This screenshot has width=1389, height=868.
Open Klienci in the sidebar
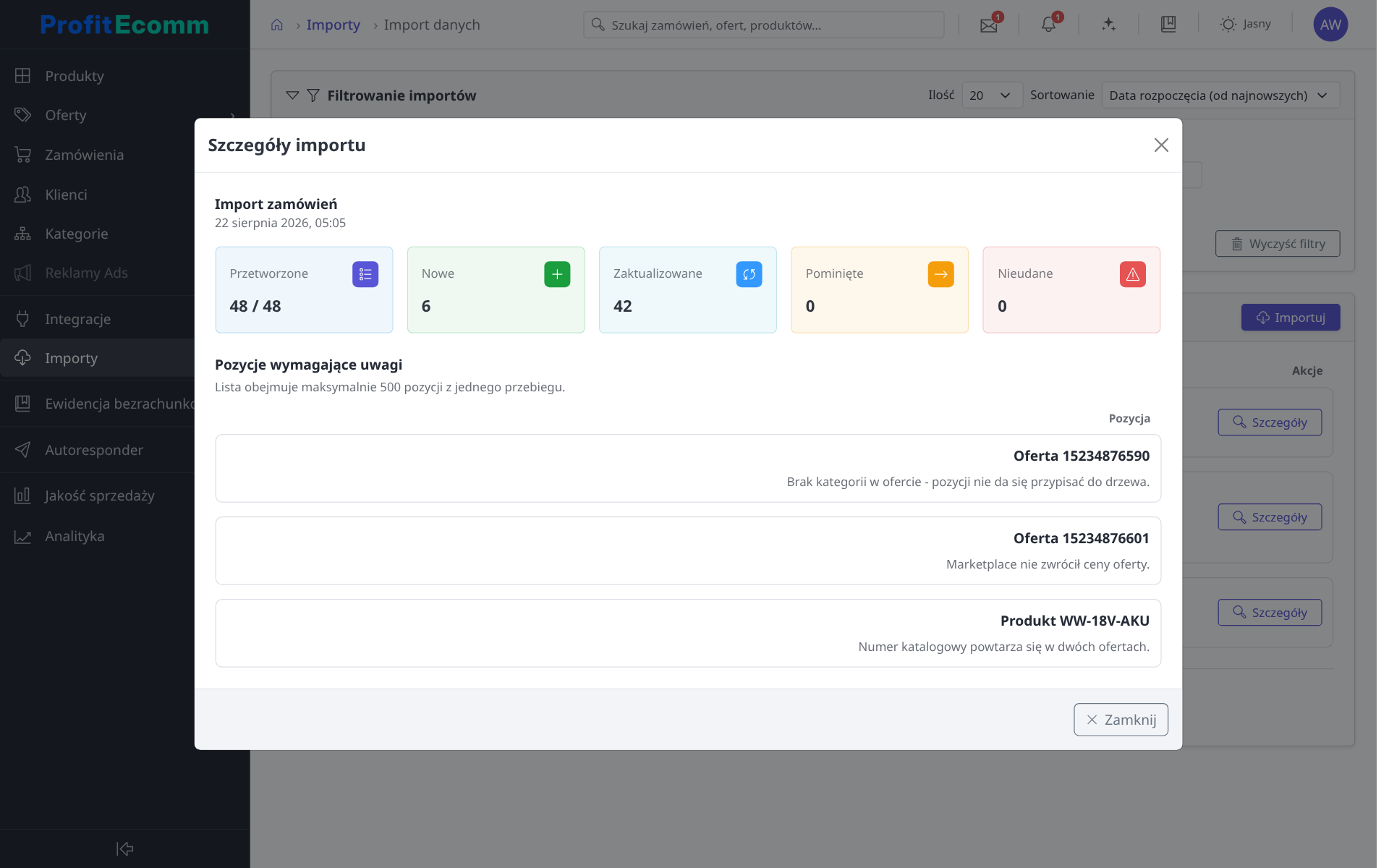tap(98, 195)
